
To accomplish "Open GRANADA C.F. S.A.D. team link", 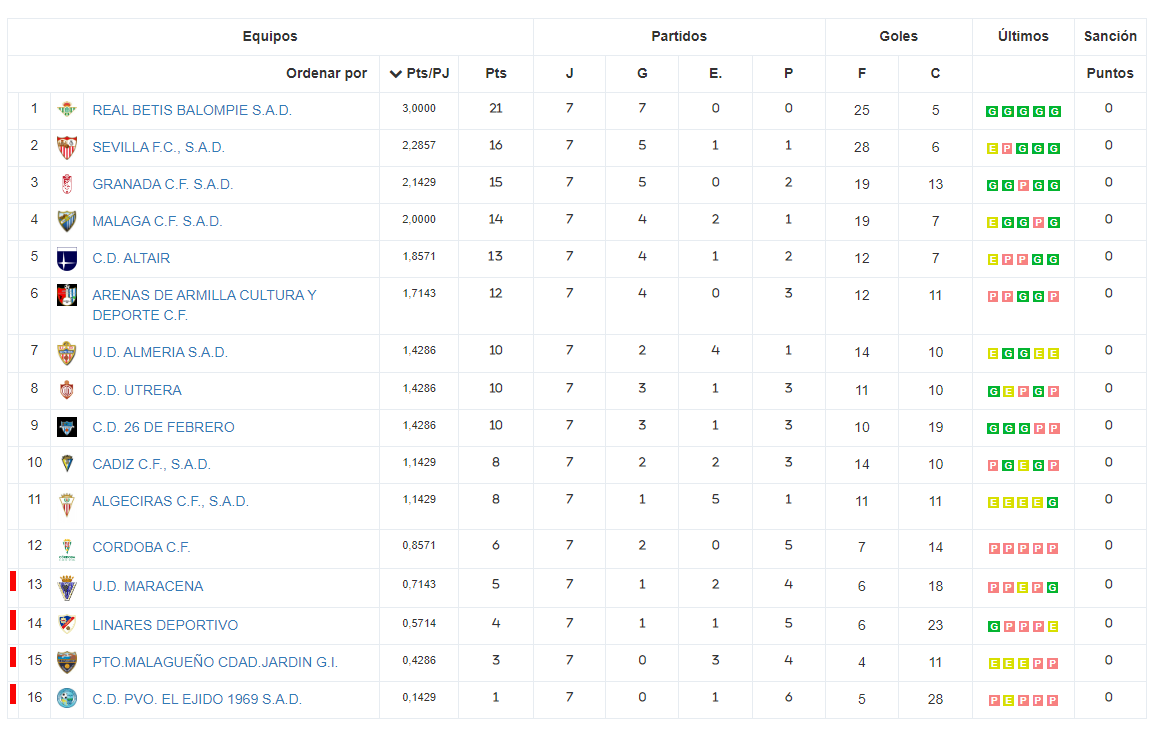I will [x=163, y=184].
